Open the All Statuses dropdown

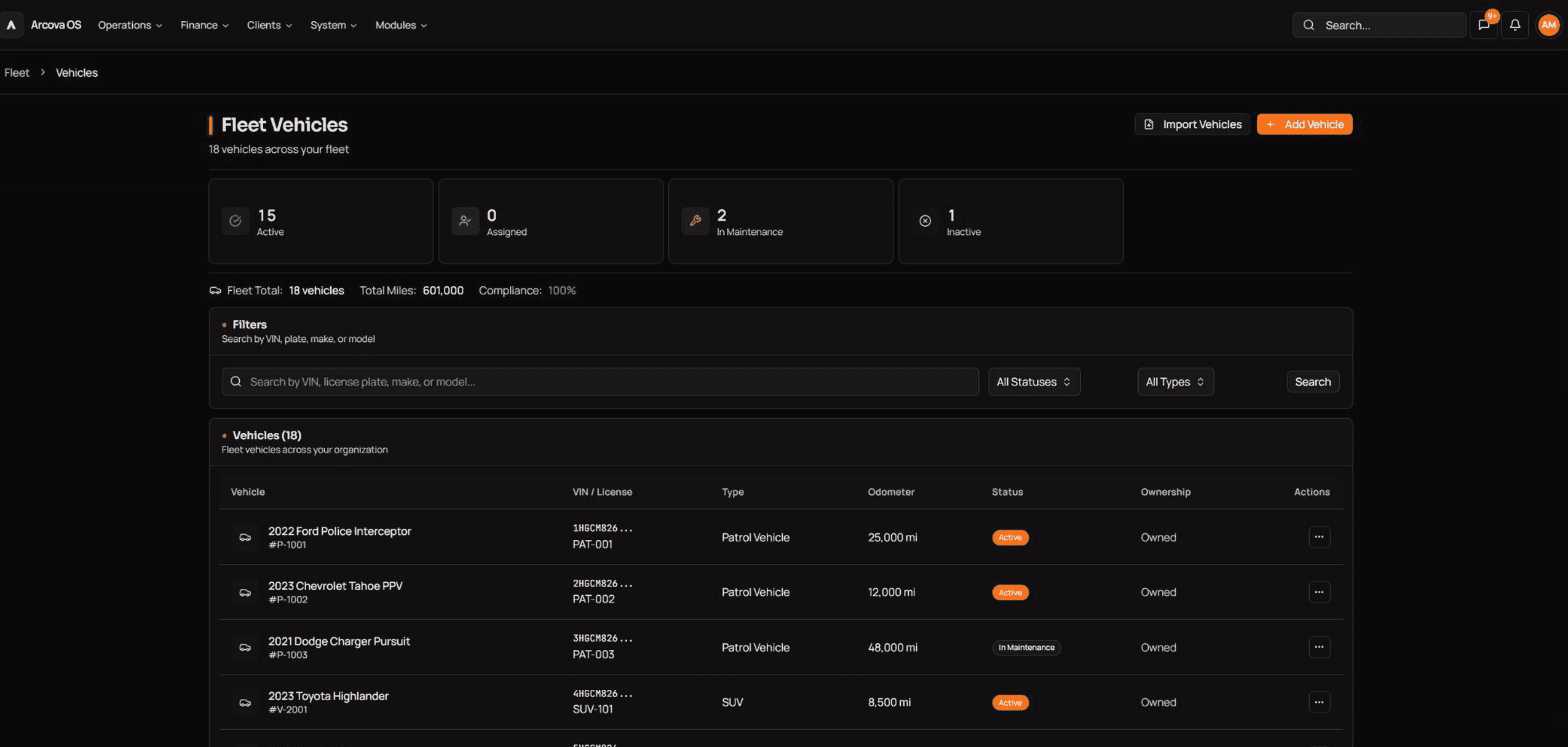coord(1034,382)
